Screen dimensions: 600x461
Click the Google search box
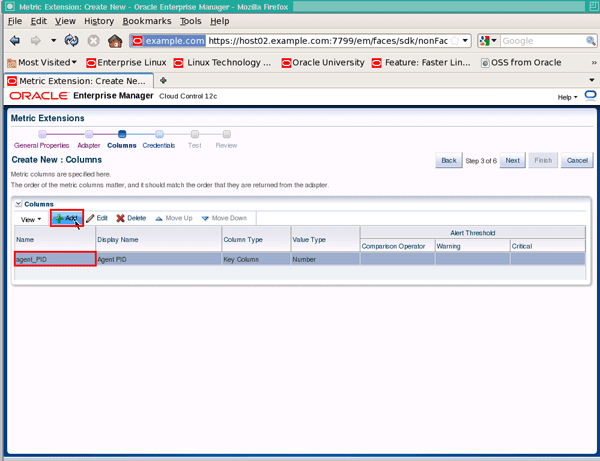[543, 41]
